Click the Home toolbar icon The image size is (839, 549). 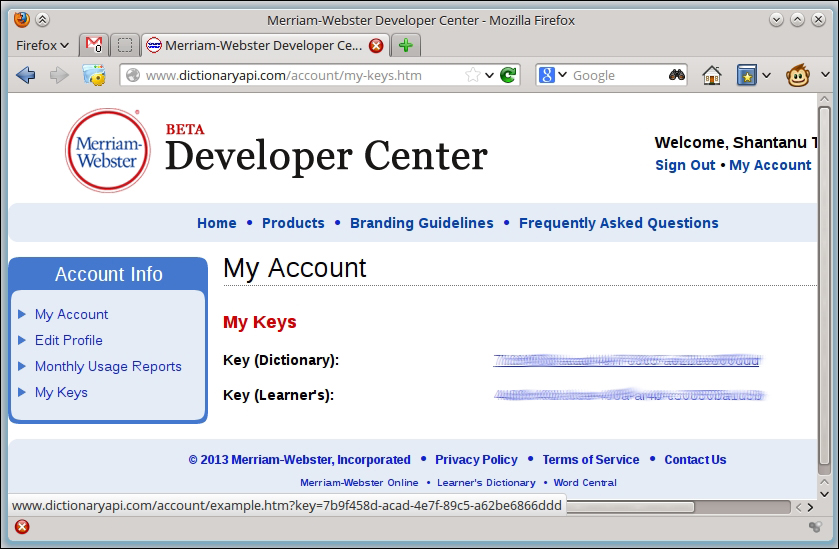click(x=711, y=75)
